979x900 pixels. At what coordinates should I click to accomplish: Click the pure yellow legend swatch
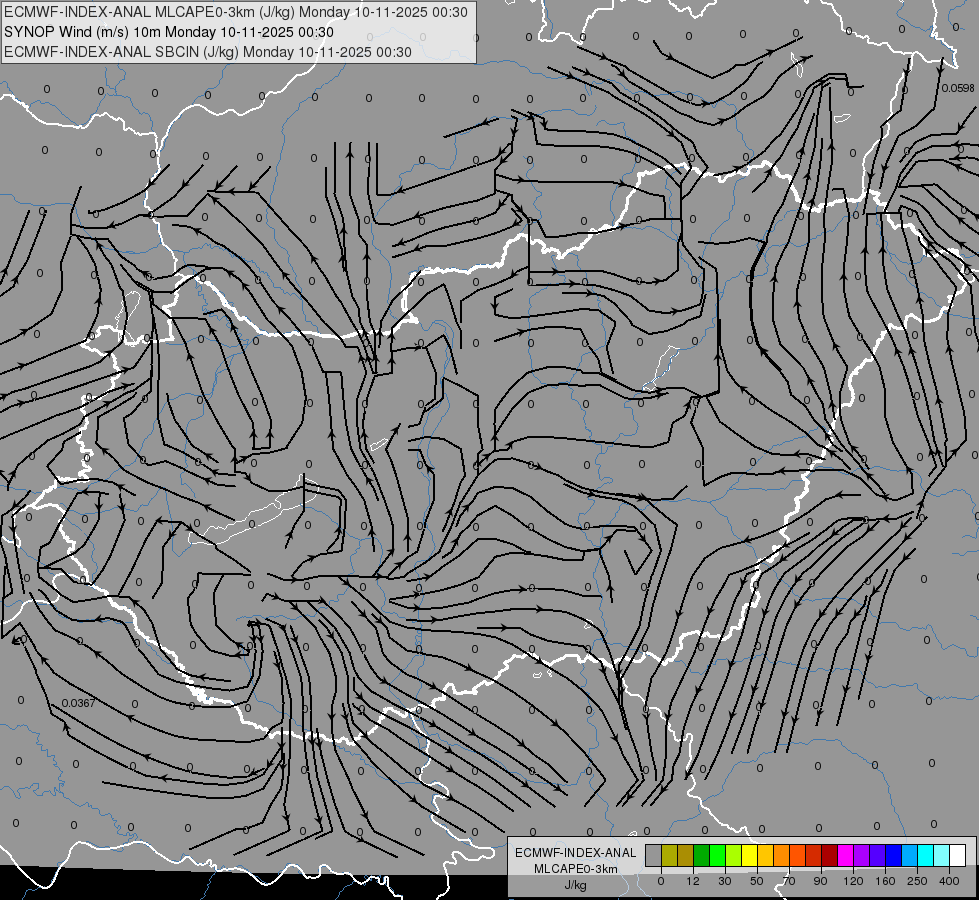pyautogui.click(x=749, y=856)
